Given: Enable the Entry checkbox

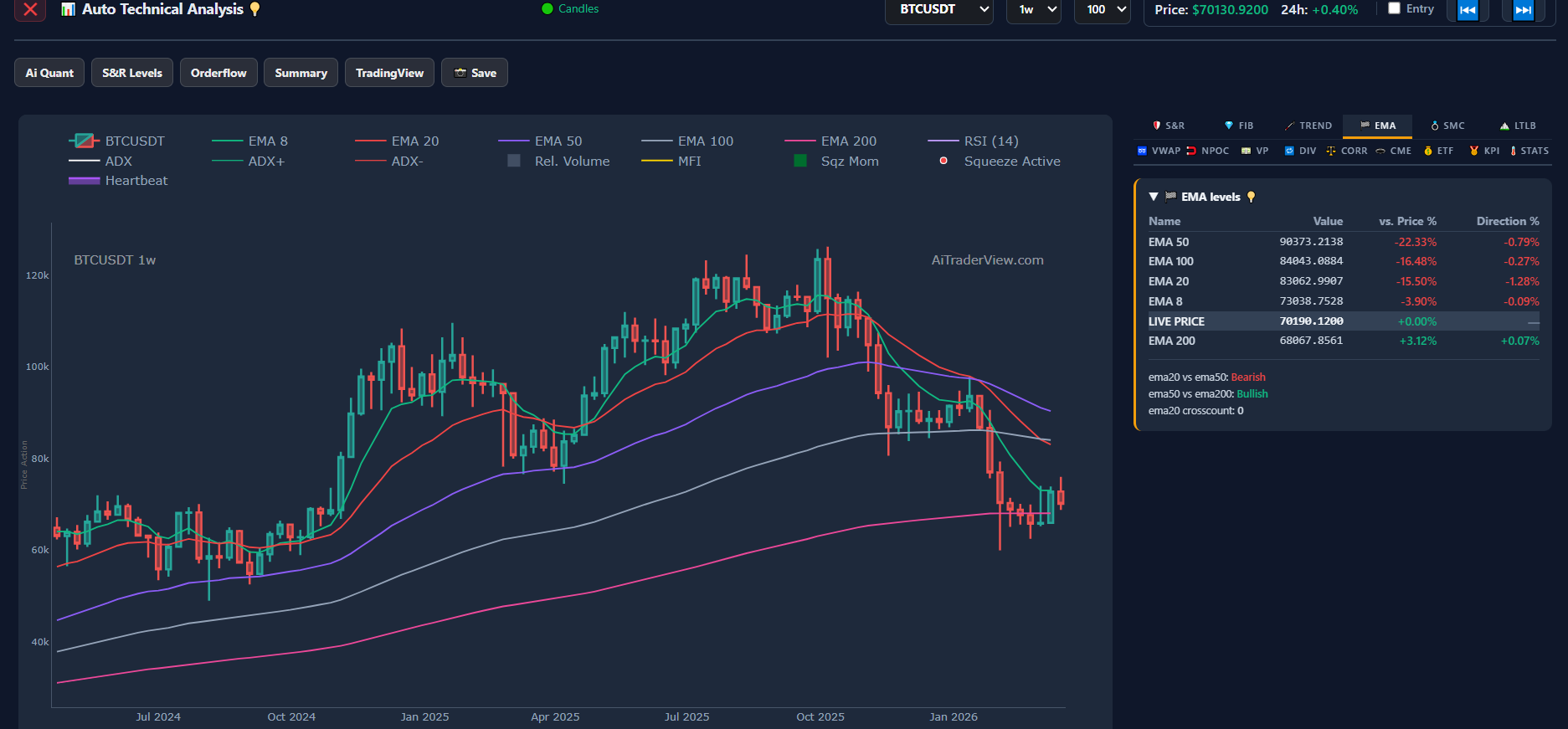Looking at the screenshot, I should point(1394,8).
